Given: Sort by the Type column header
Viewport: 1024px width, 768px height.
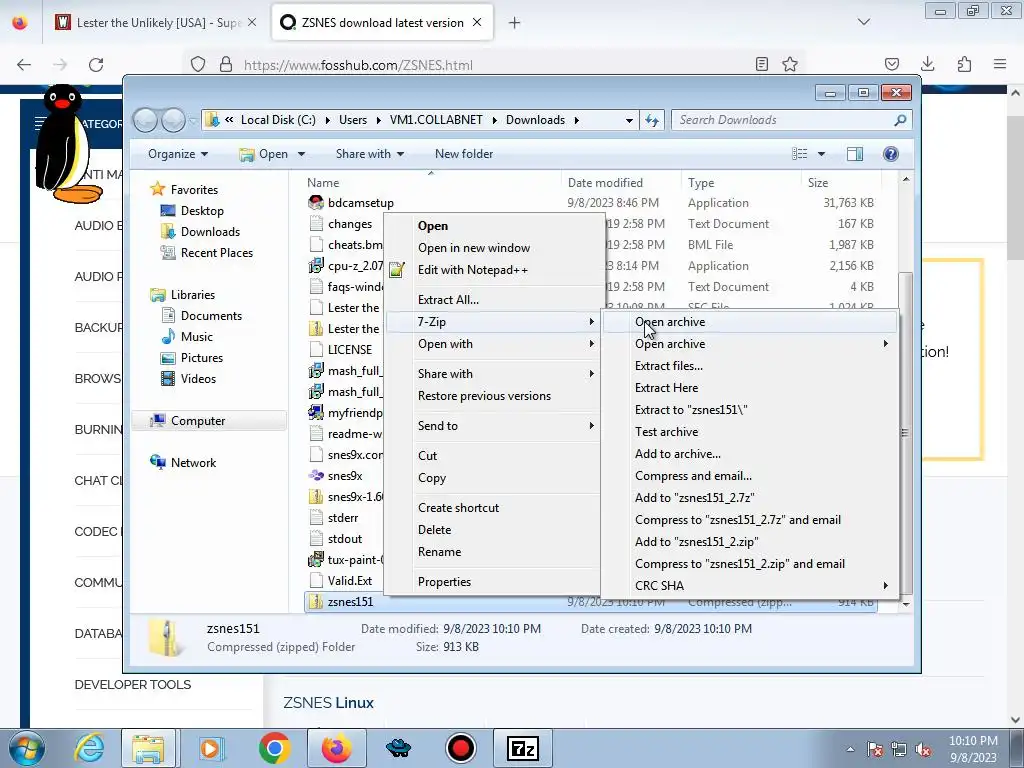Looking at the screenshot, I should pos(701,183).
